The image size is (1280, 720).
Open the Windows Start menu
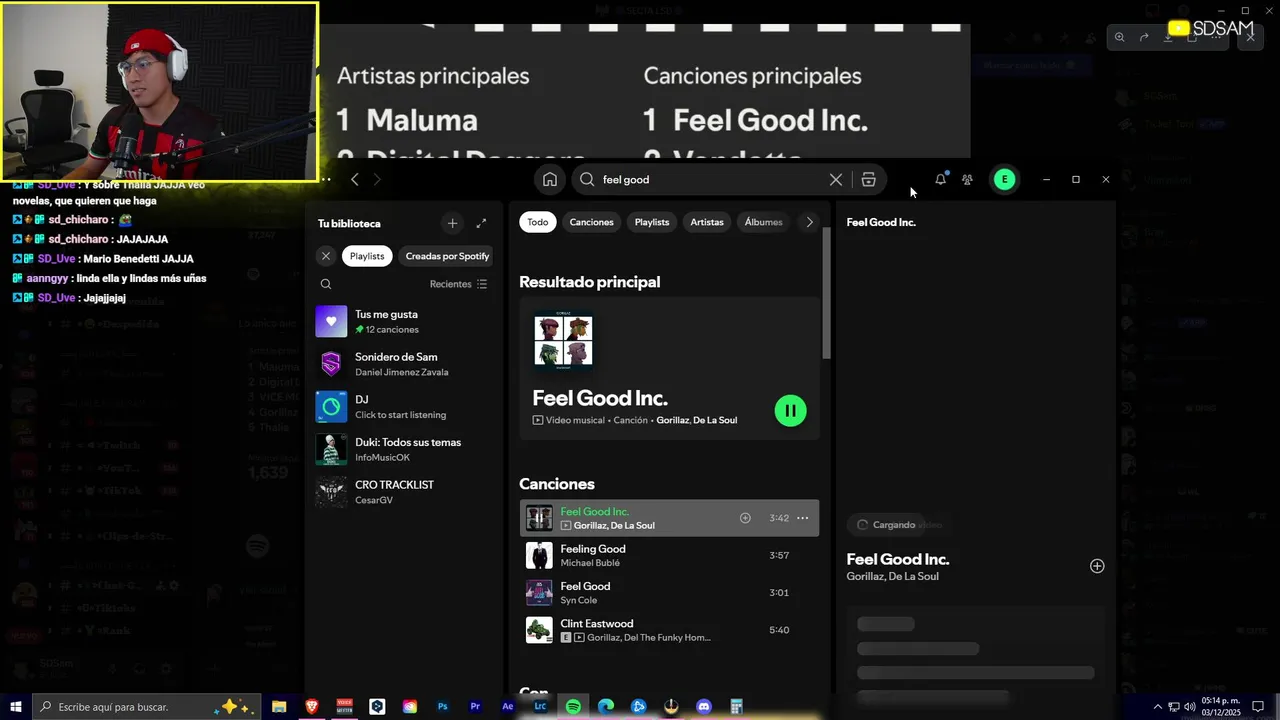(16, 707)
